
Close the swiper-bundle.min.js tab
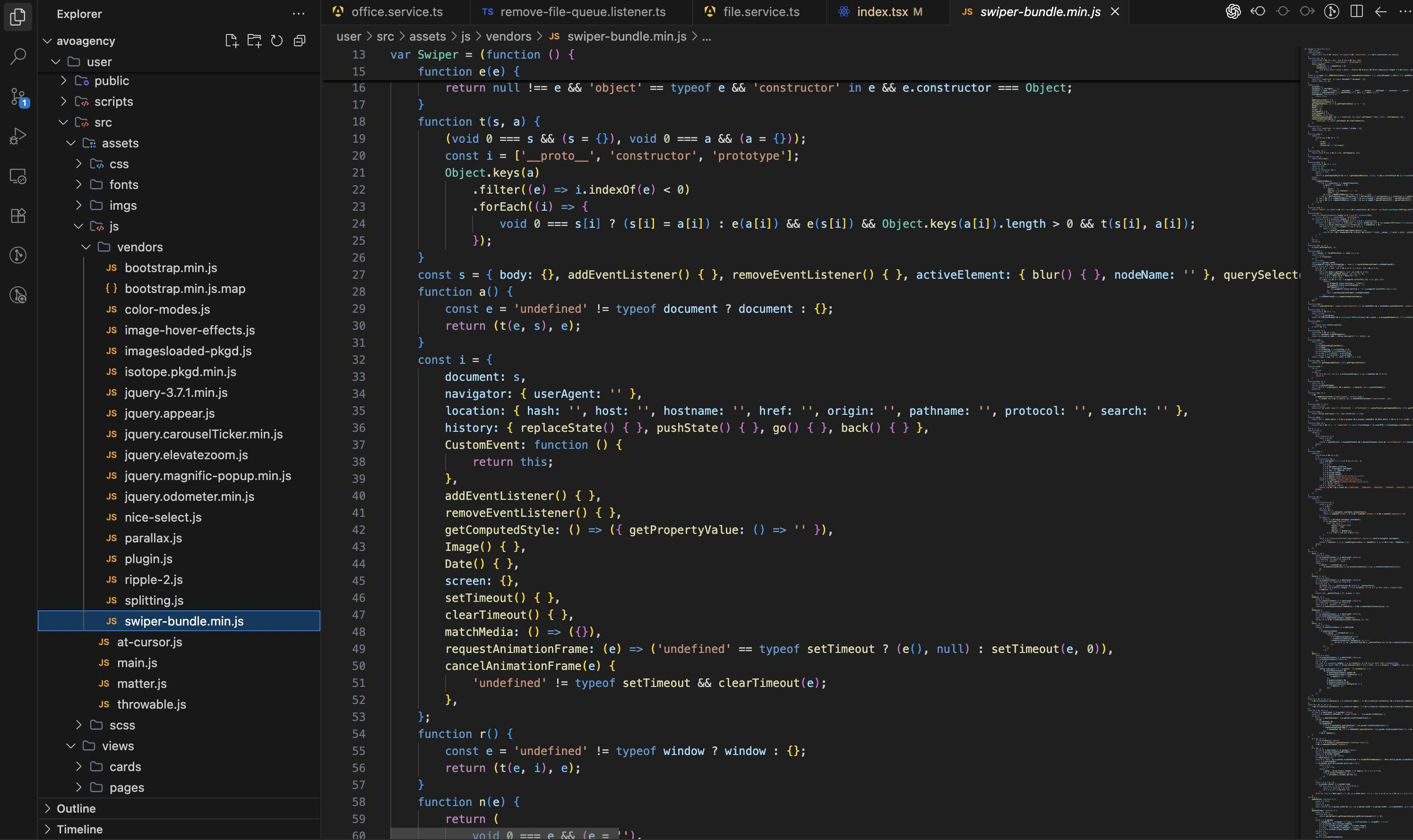(x=1115, y=12)
